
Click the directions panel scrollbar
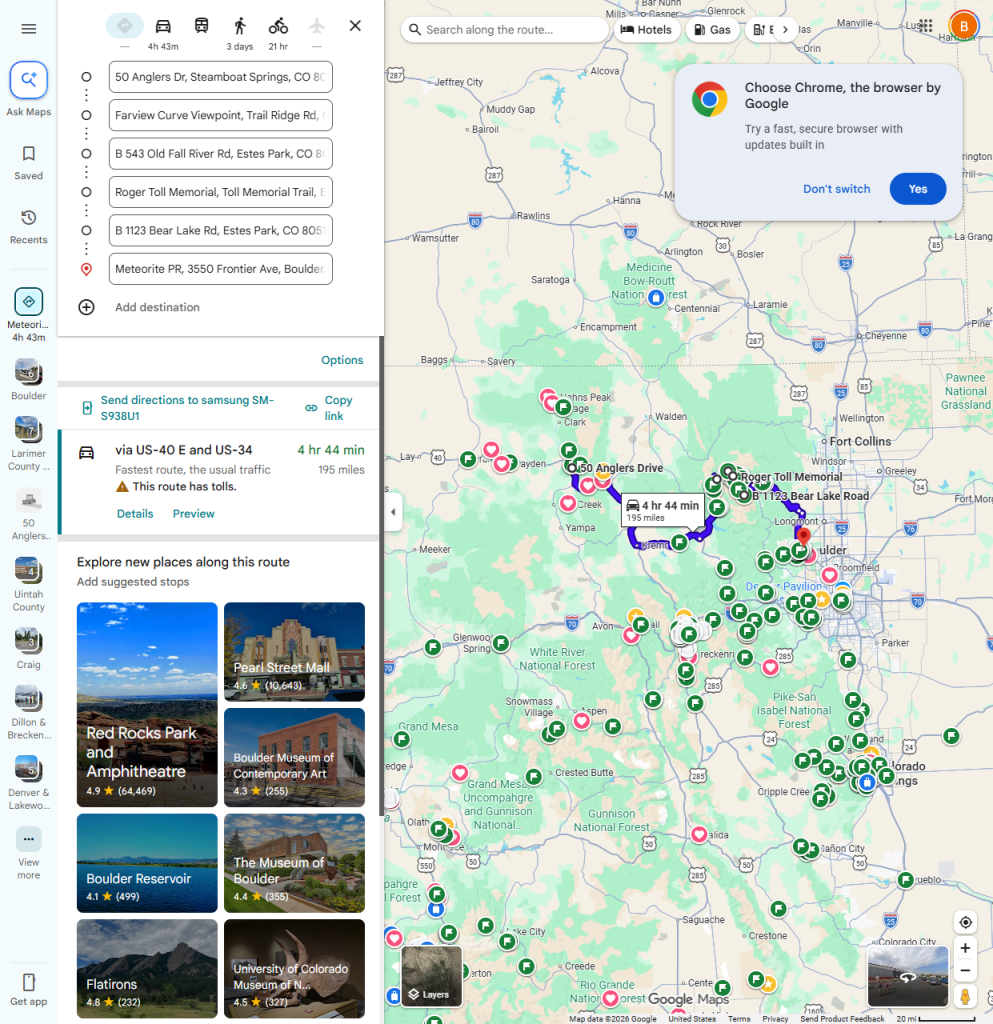click(381, 576)
